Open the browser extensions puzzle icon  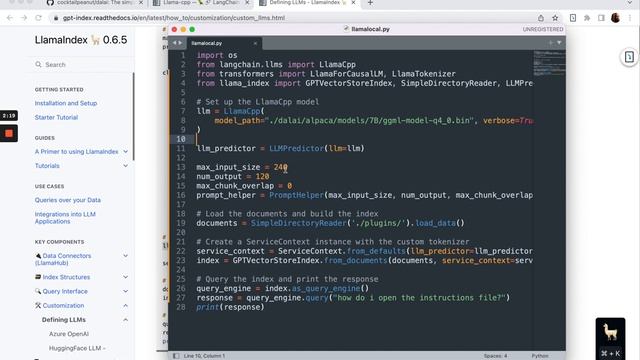tap(587, 18)
